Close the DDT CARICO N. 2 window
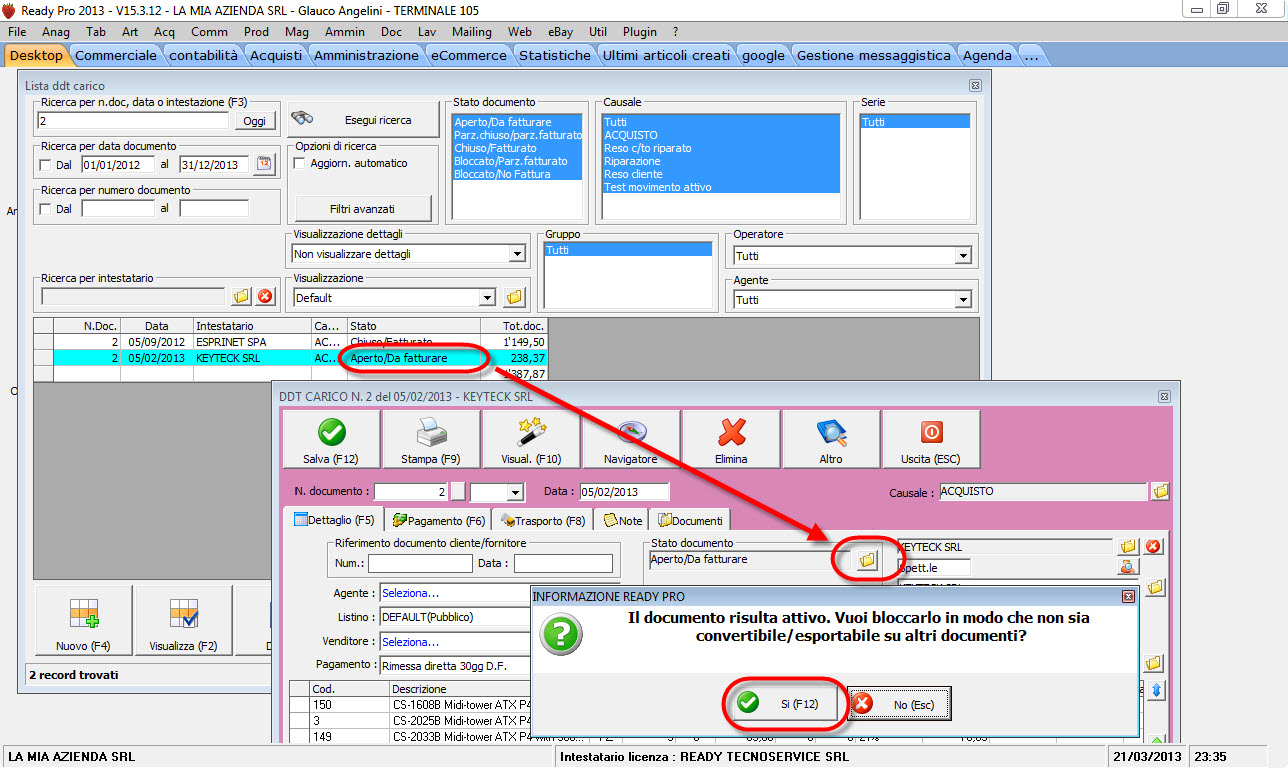Screen dimensions: 1288x768 click(x=1166, y=396)
